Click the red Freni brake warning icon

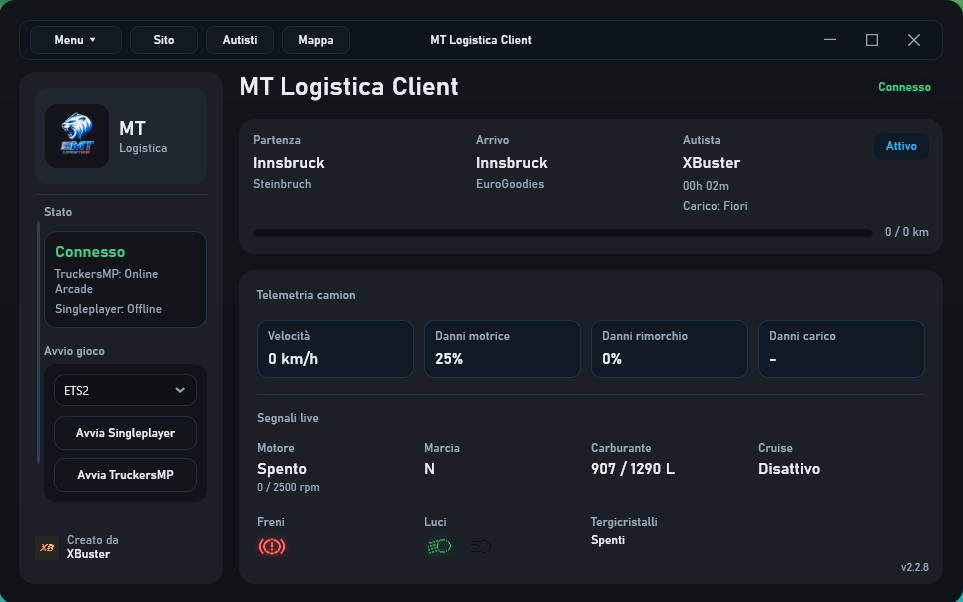pos(272,546)
